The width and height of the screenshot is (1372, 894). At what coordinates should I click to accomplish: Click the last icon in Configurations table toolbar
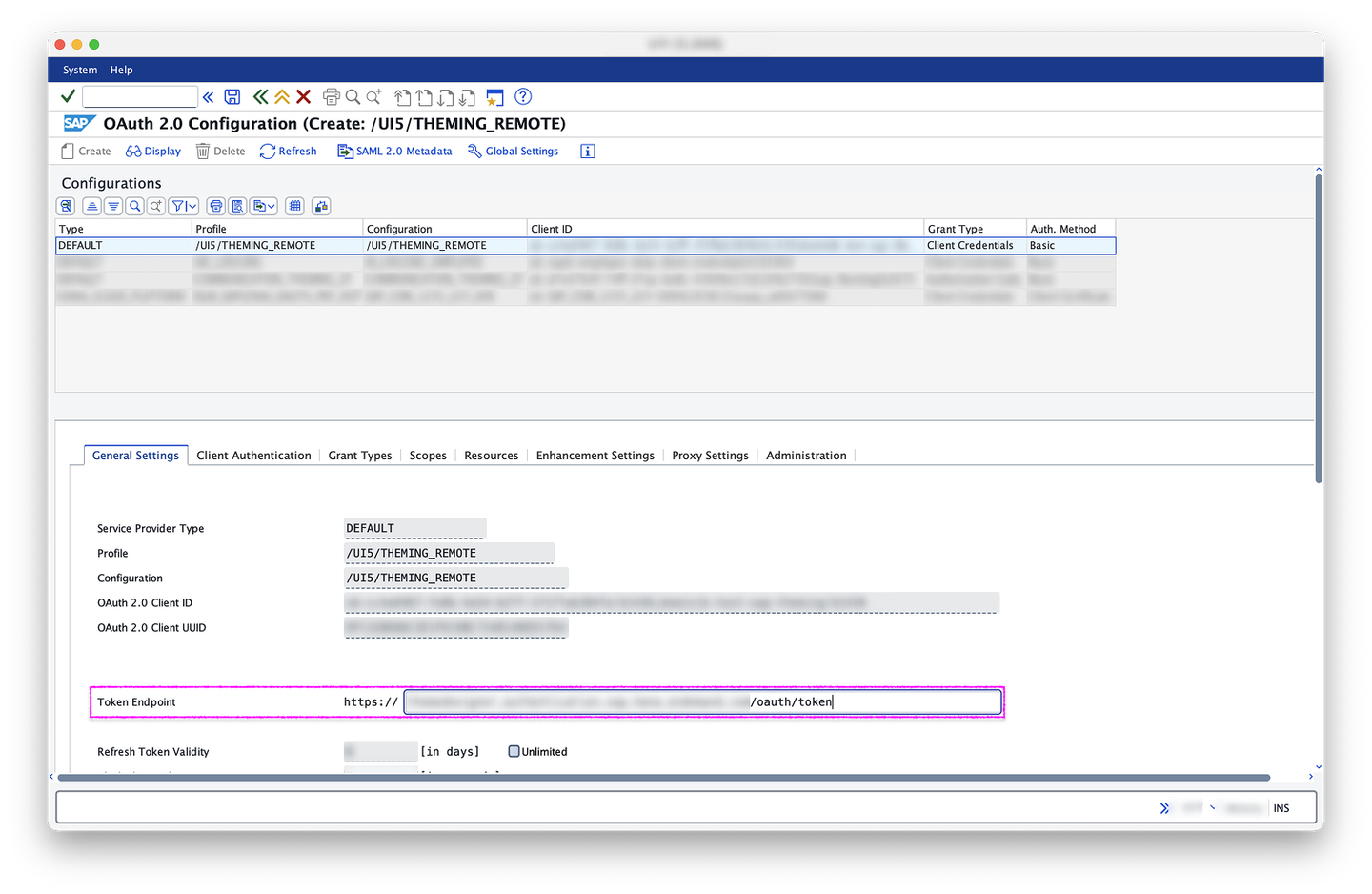(321, 206)
